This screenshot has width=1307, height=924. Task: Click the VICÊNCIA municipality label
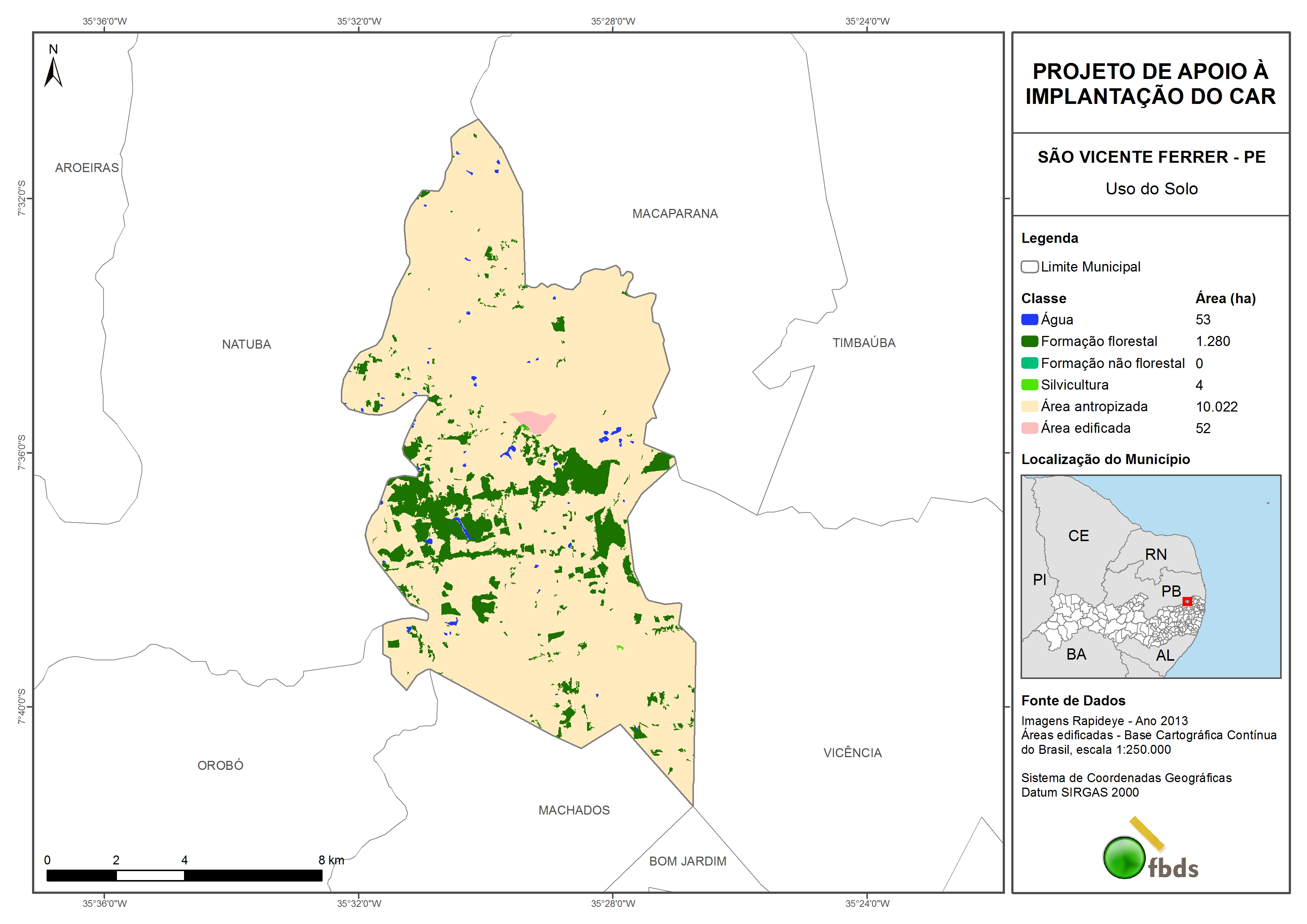pos(852,753)
